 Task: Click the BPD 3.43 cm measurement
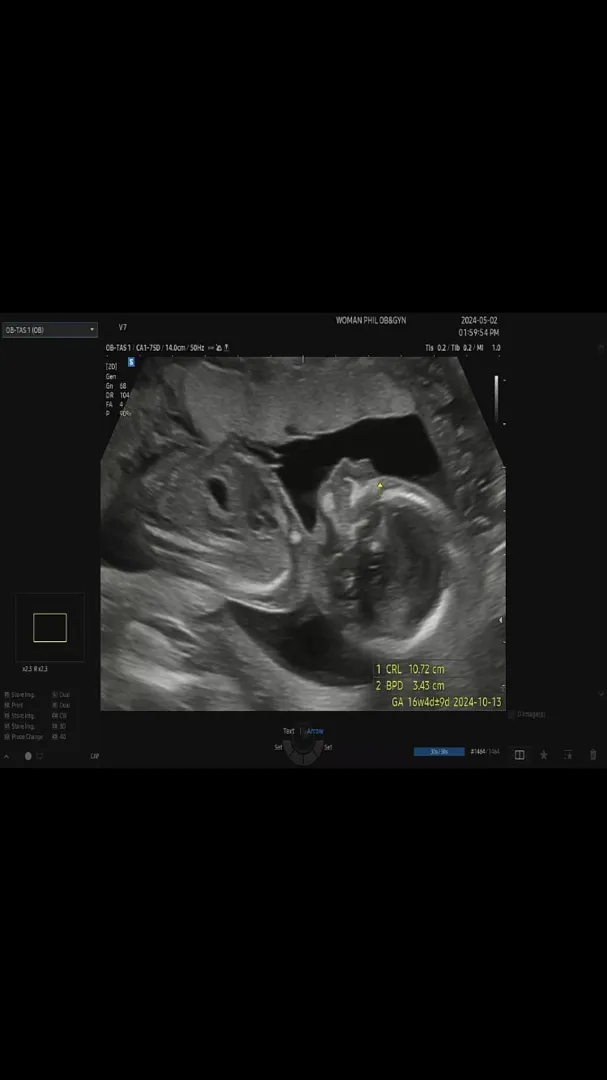pos(410,685)
